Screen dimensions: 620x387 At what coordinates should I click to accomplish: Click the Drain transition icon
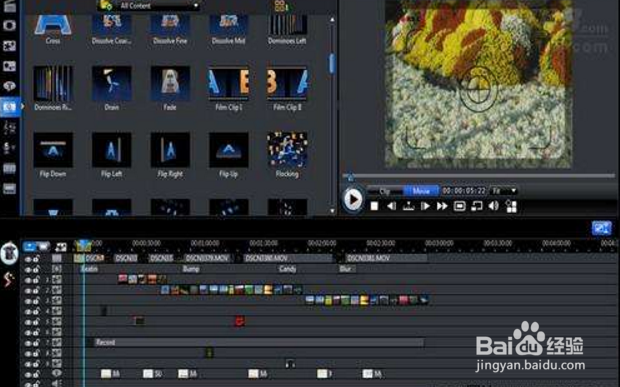pyautogui.click(x=112, y=84)
